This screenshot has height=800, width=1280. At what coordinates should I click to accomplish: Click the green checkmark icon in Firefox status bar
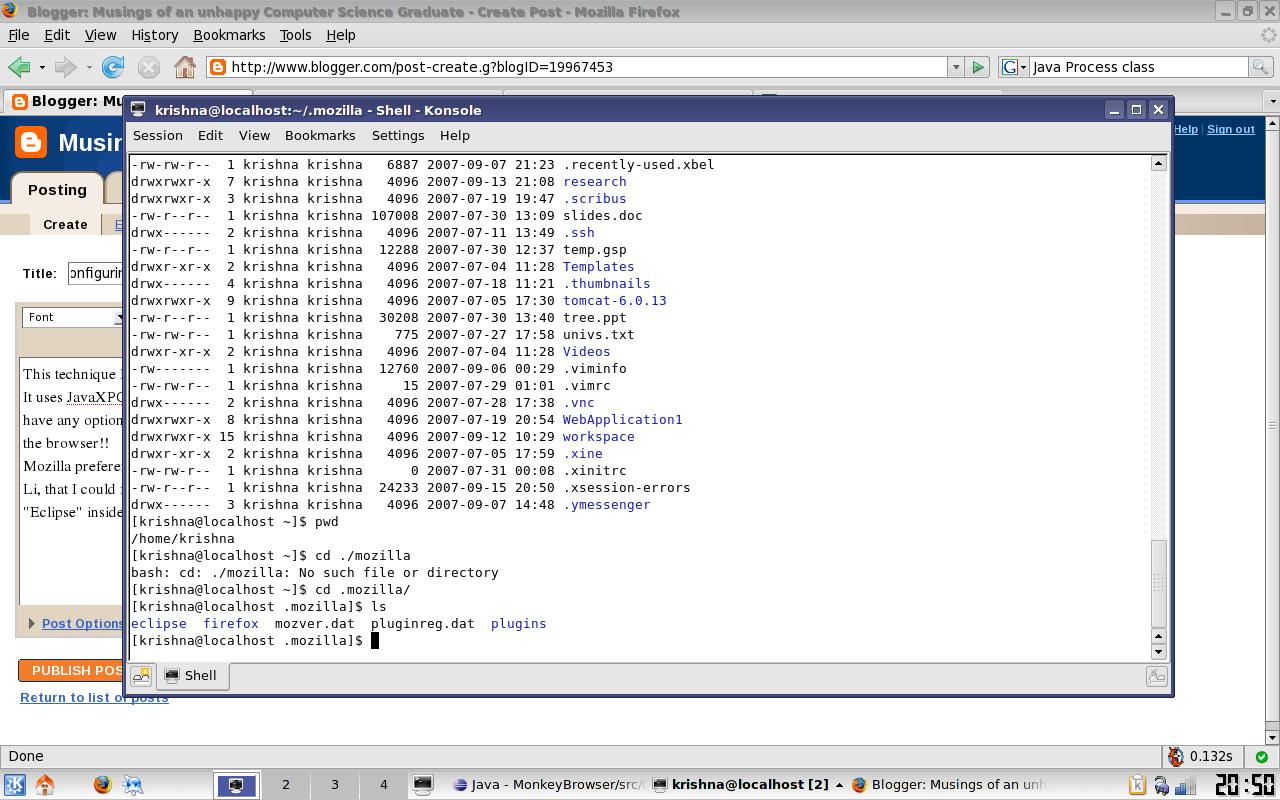point(1262,757)
